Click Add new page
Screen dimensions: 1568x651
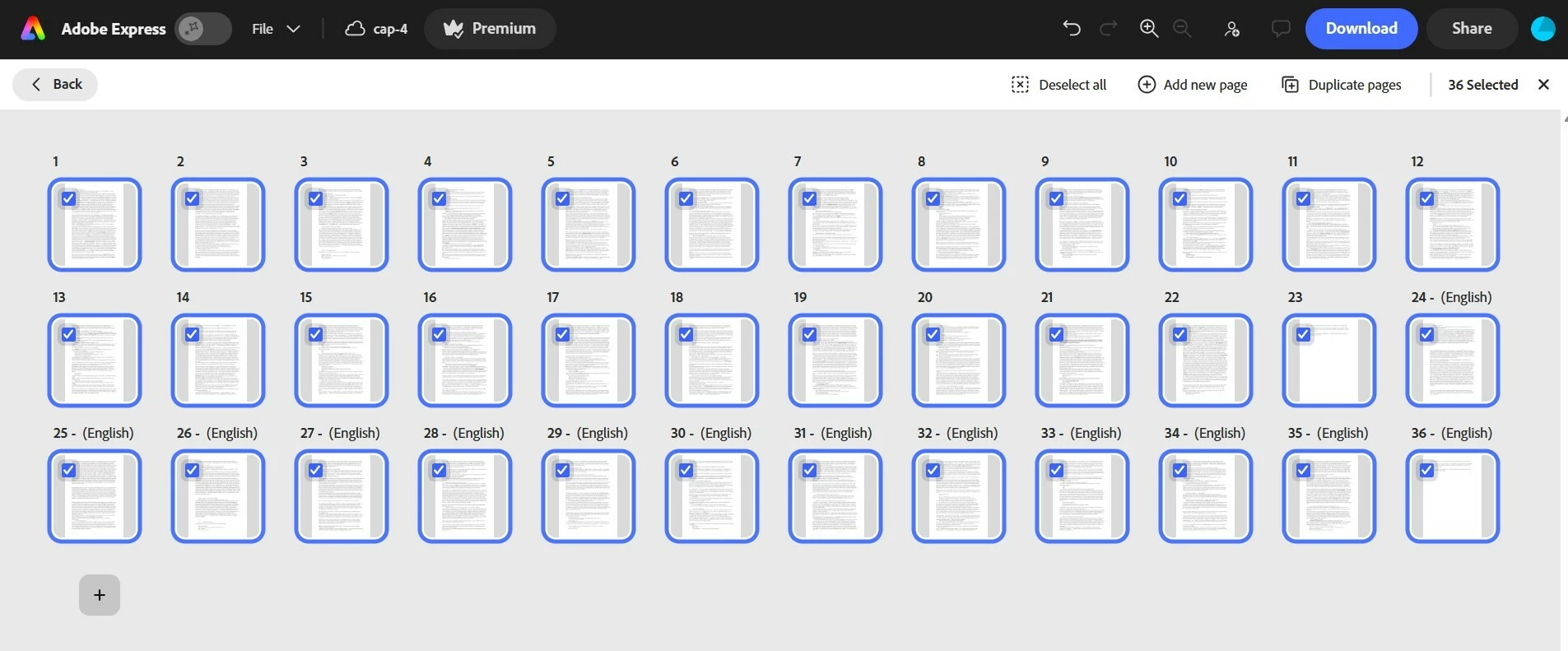click(x=1192, y=85)
